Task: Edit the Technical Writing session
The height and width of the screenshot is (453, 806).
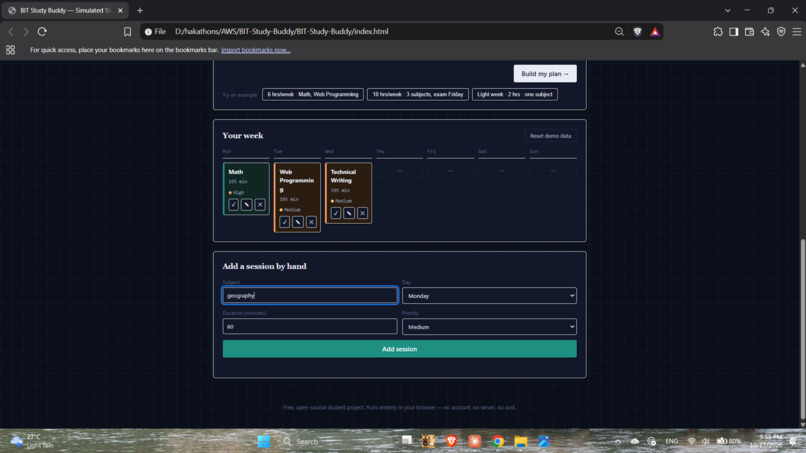Action: pos(349,213)
